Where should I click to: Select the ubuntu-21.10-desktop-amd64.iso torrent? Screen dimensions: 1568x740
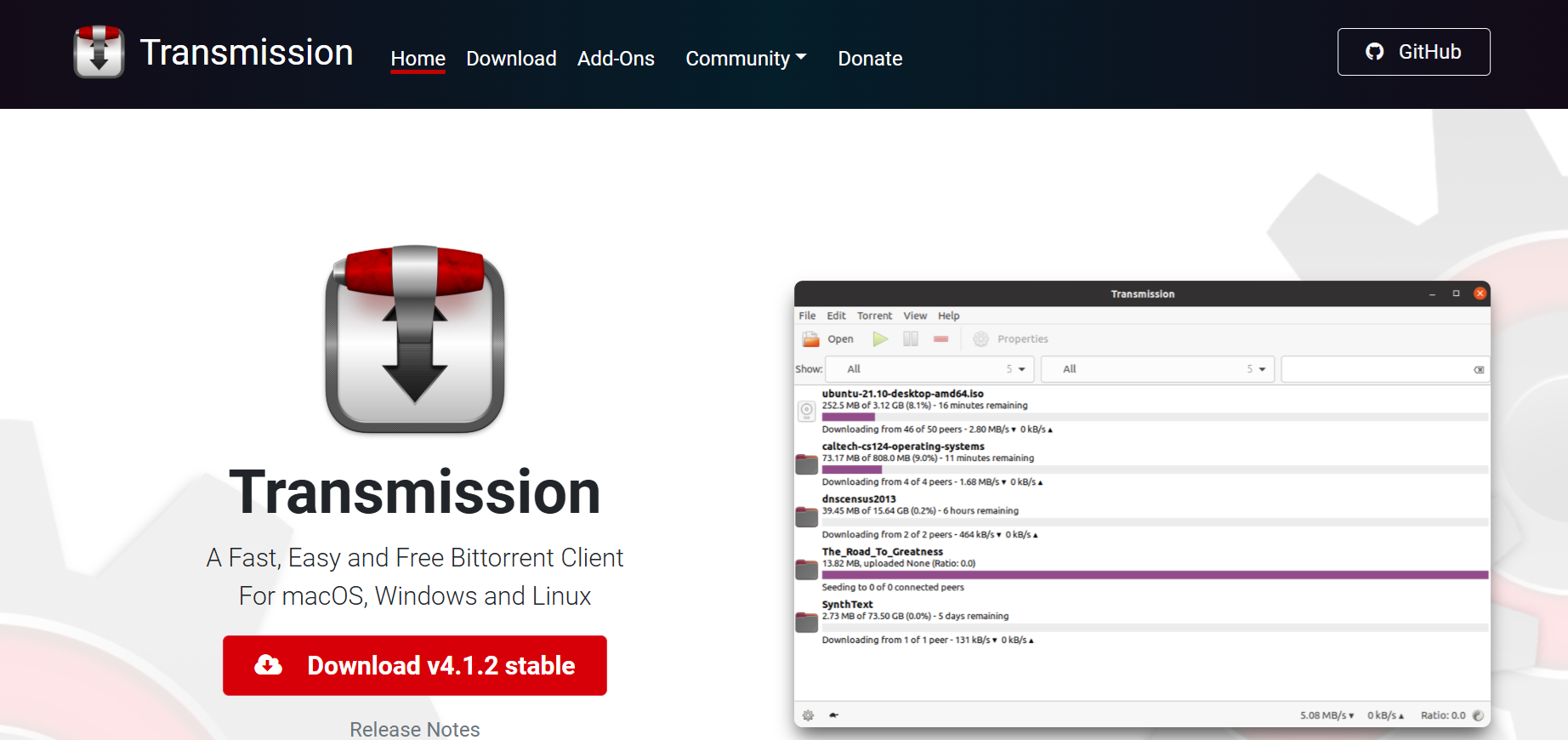click(x=1142, y=412)
